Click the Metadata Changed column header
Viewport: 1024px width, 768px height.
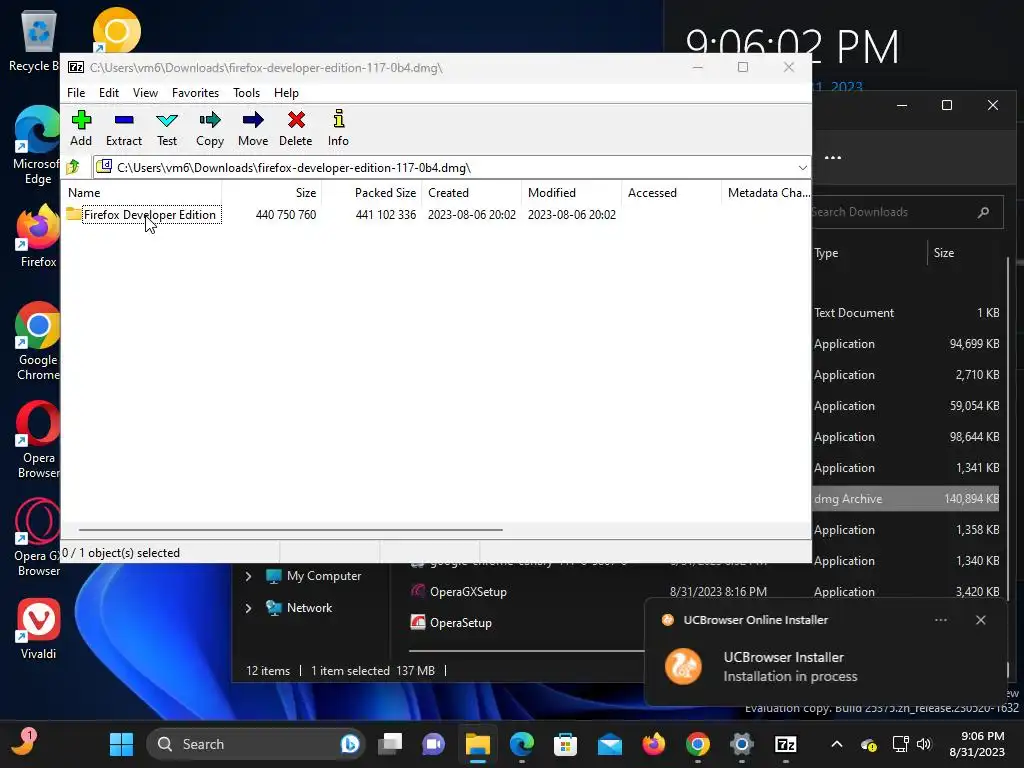pyautogui.click(x=767, y=193)
